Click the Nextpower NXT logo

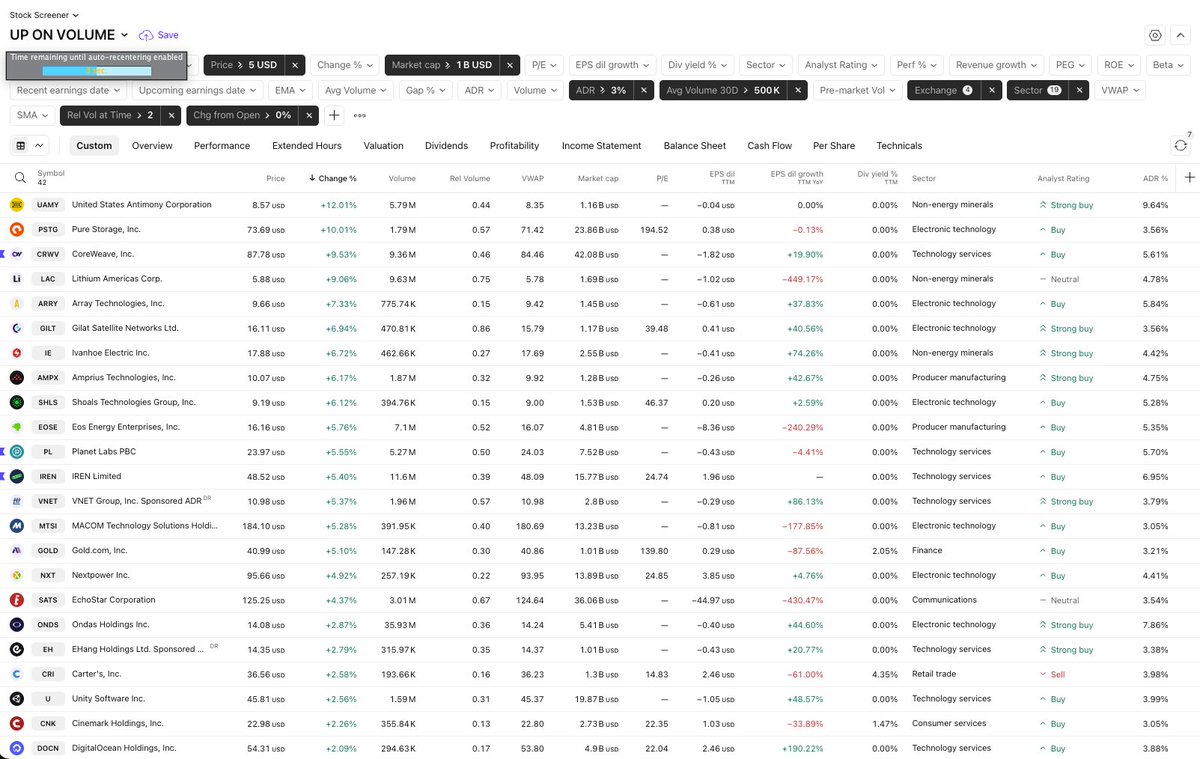(17, 575)
